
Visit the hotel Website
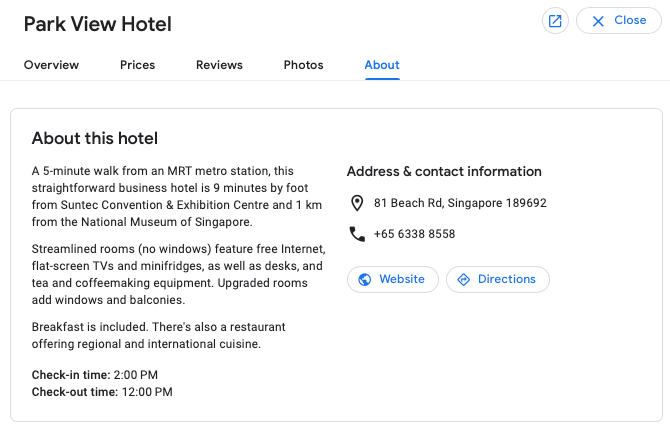click(393, 280)
